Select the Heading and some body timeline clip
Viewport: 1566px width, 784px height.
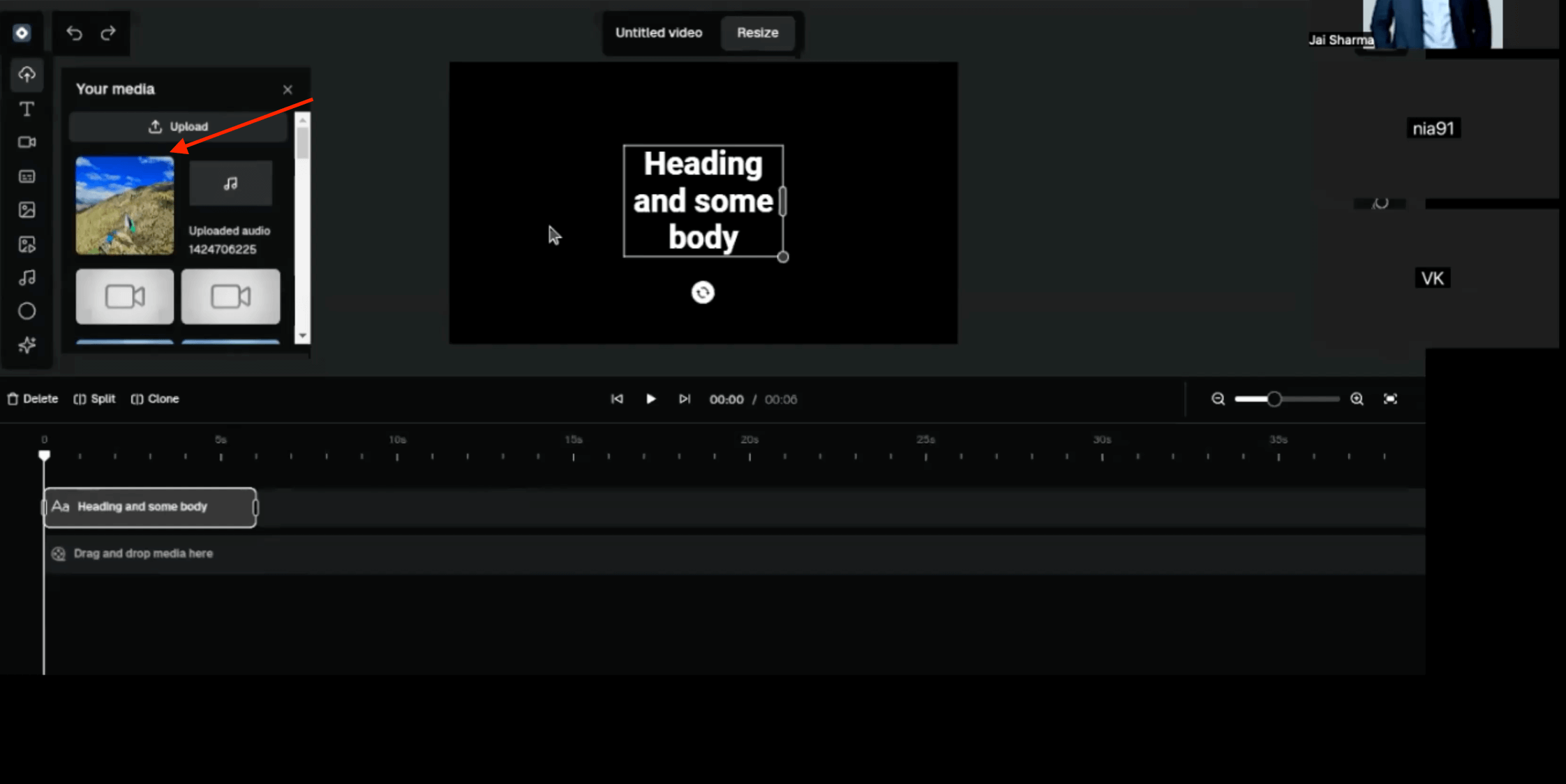pyautogui.click(x=150, y=507)
